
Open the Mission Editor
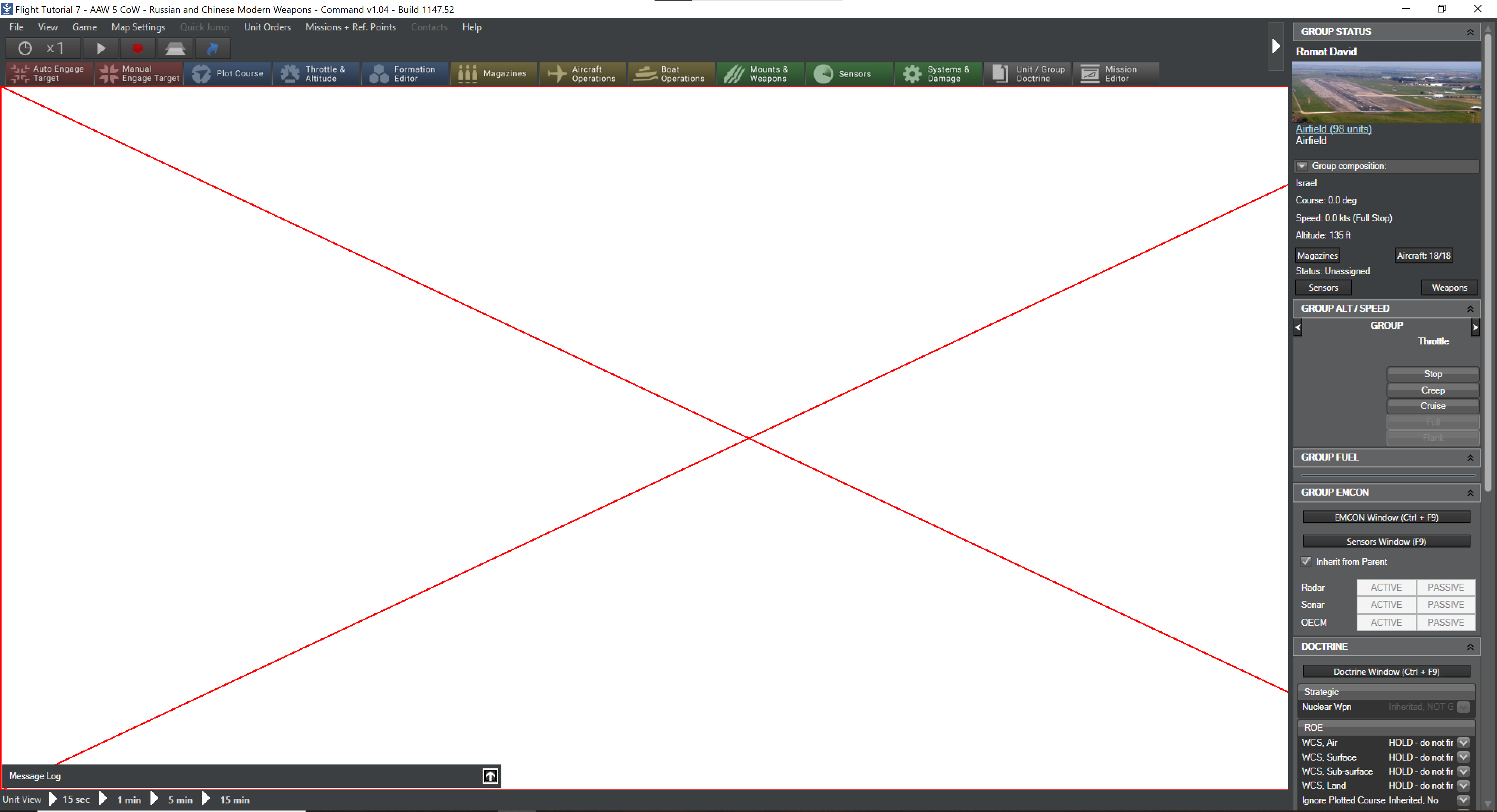click(1117, 74)
